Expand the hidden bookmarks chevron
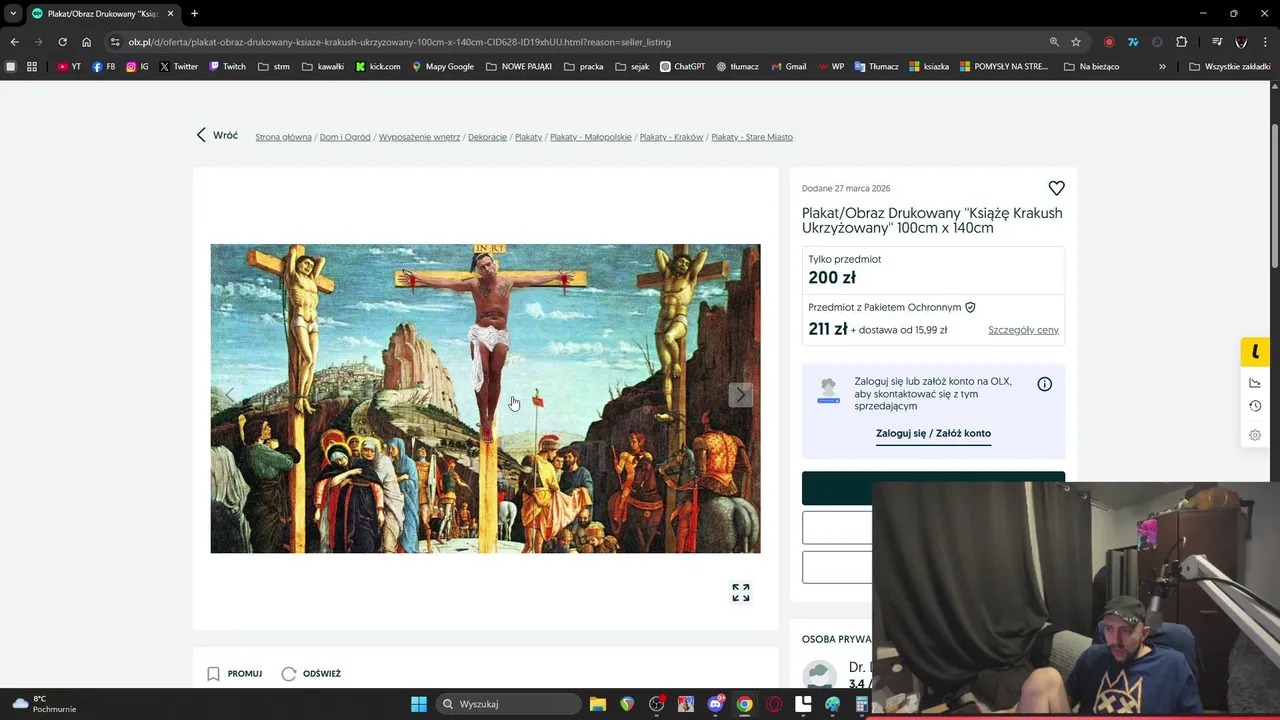1280x720 pixels. click(1162, 67)
